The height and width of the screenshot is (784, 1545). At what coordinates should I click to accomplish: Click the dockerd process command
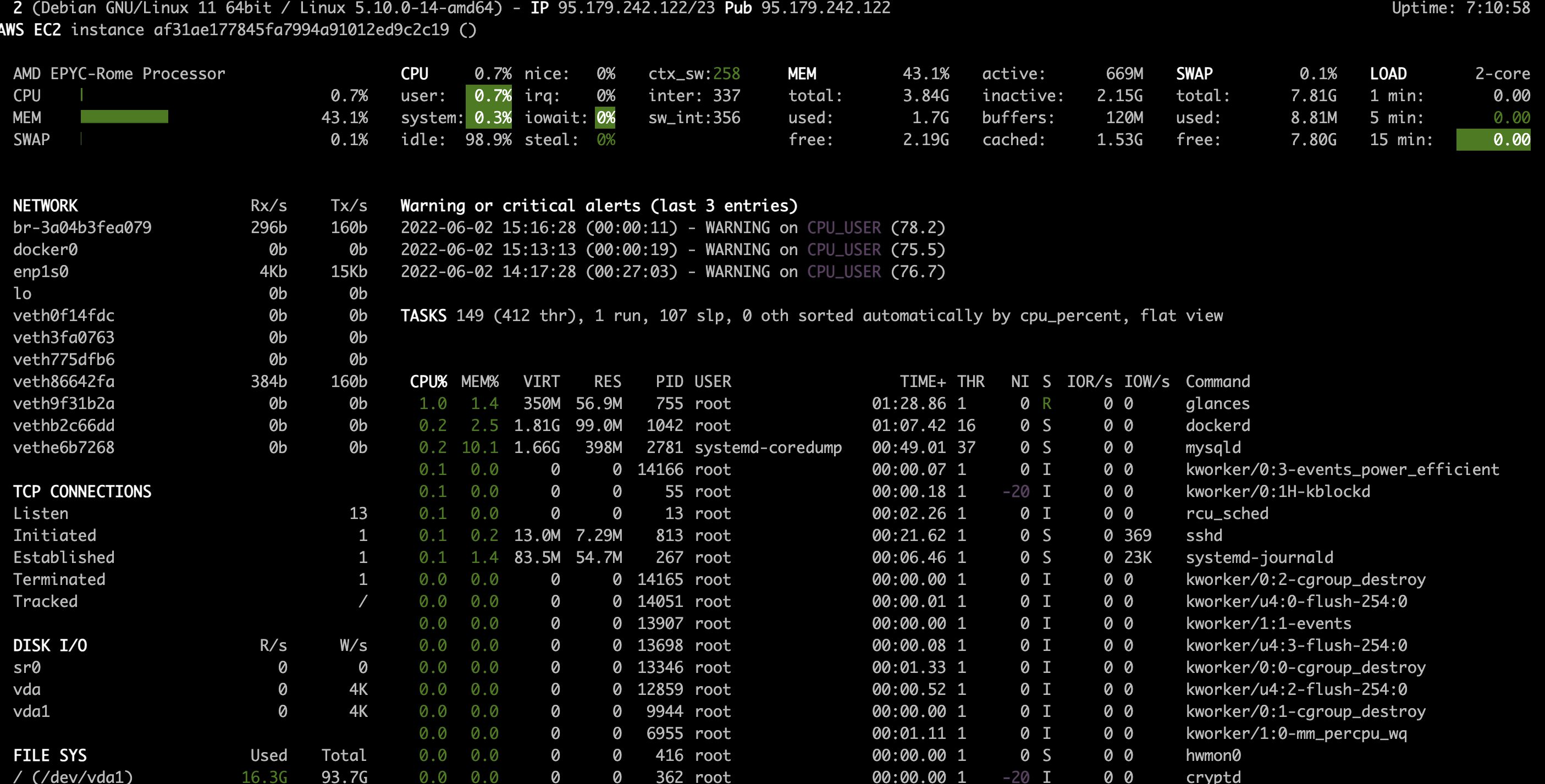click(1217, 426)
